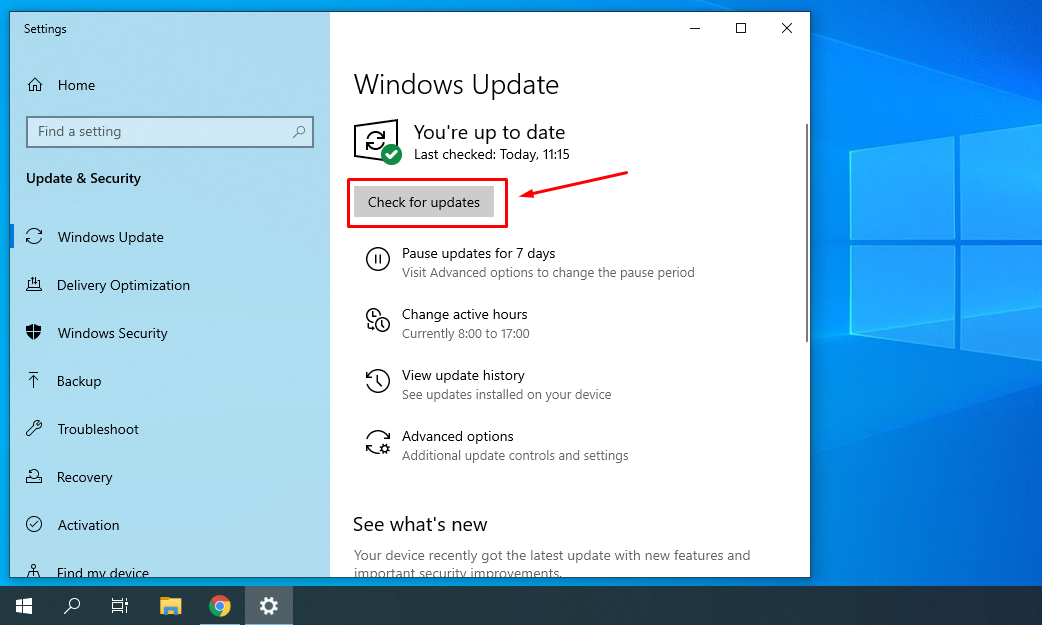Click the pause icon beside Pause updates
Image resolution: width=1042 pixels, height=625 pixels.
[377, 259]
